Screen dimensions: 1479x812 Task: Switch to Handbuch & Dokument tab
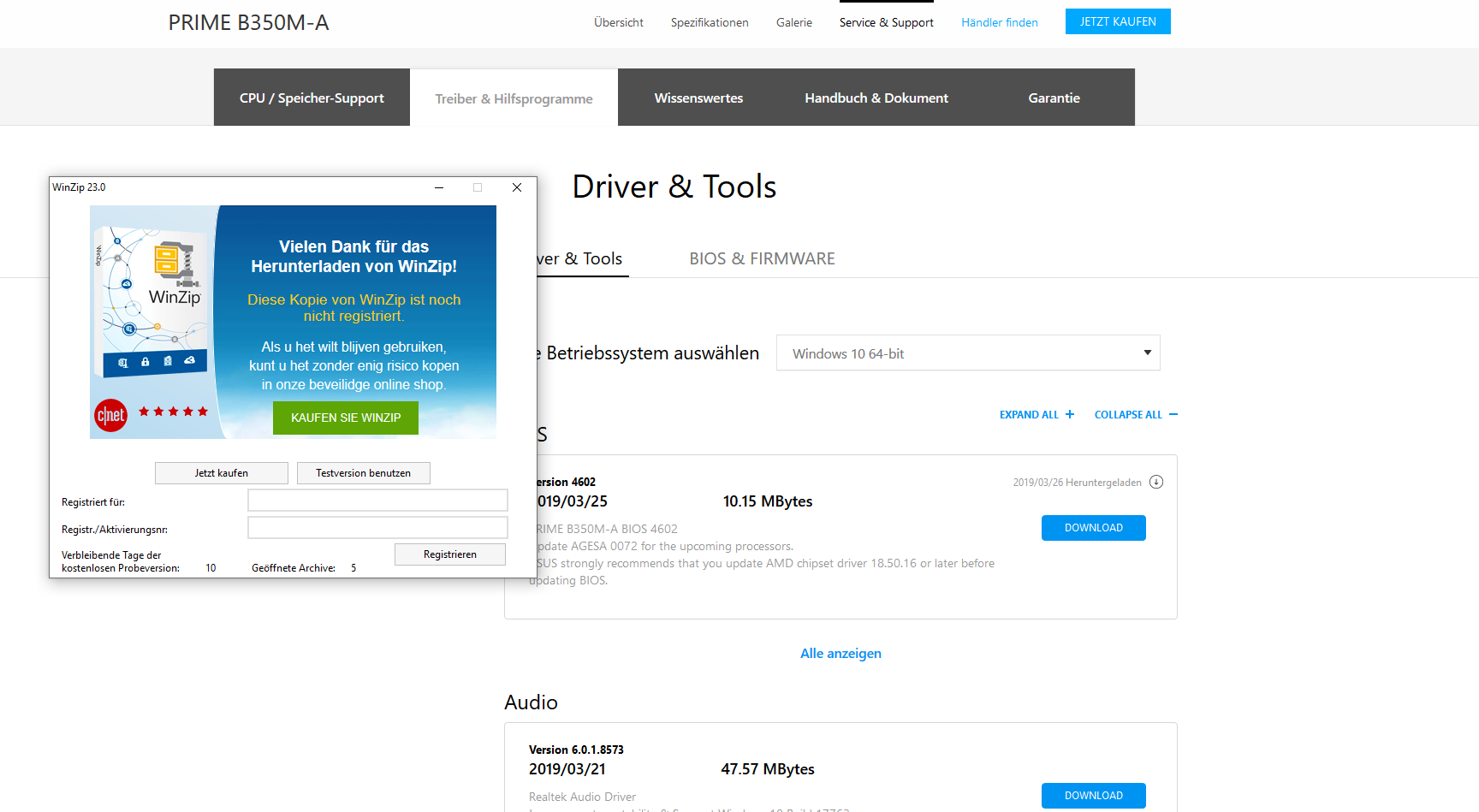(x=876, y=98)
